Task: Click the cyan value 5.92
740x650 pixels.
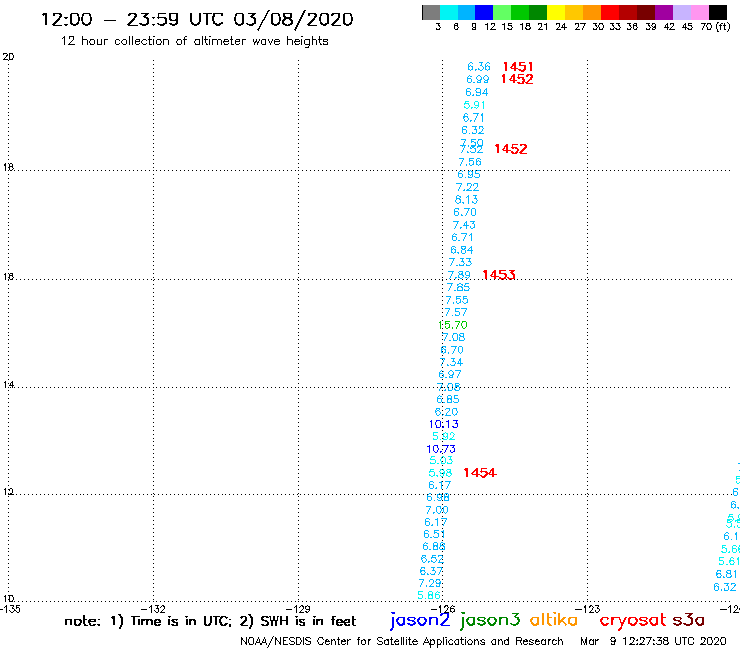Action: pos(444,436)
